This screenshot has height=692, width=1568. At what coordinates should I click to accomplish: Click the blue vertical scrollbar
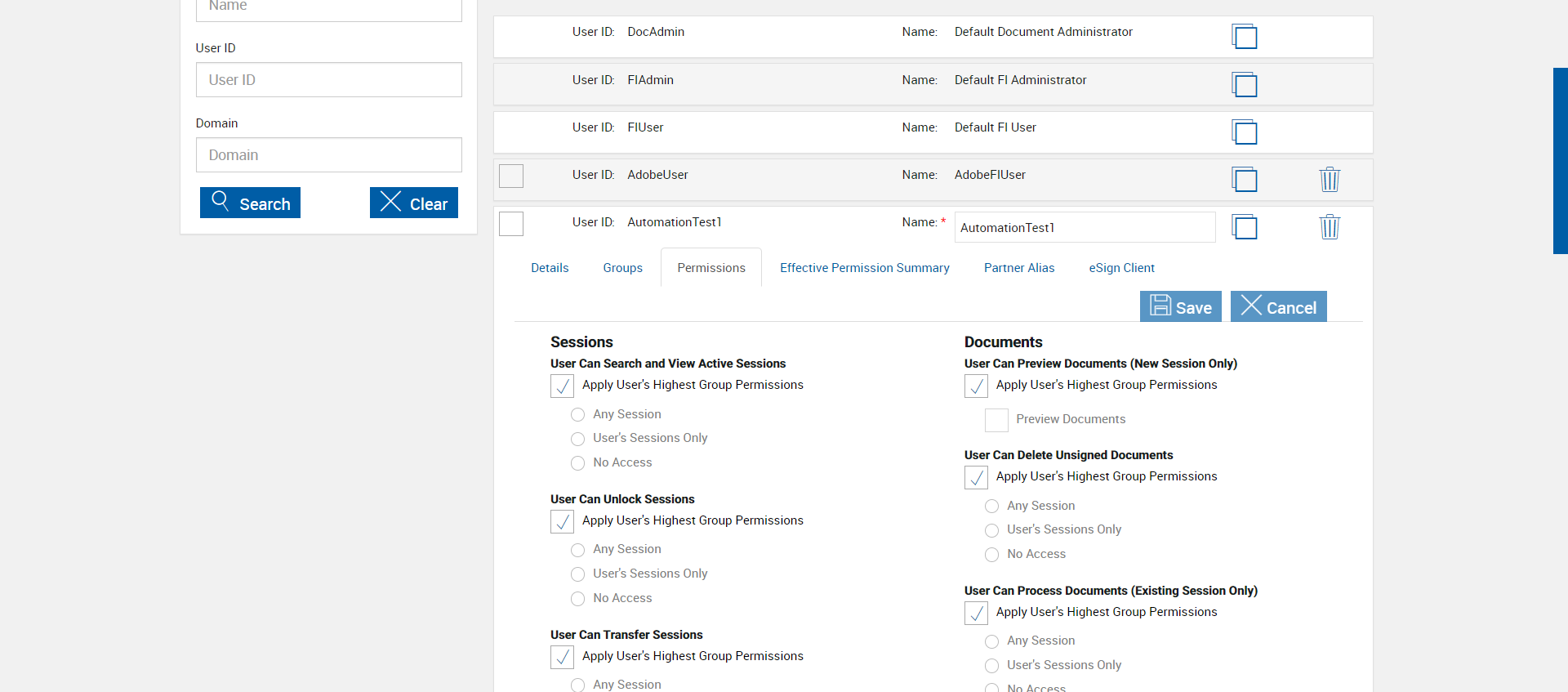tap(1560, 161)
